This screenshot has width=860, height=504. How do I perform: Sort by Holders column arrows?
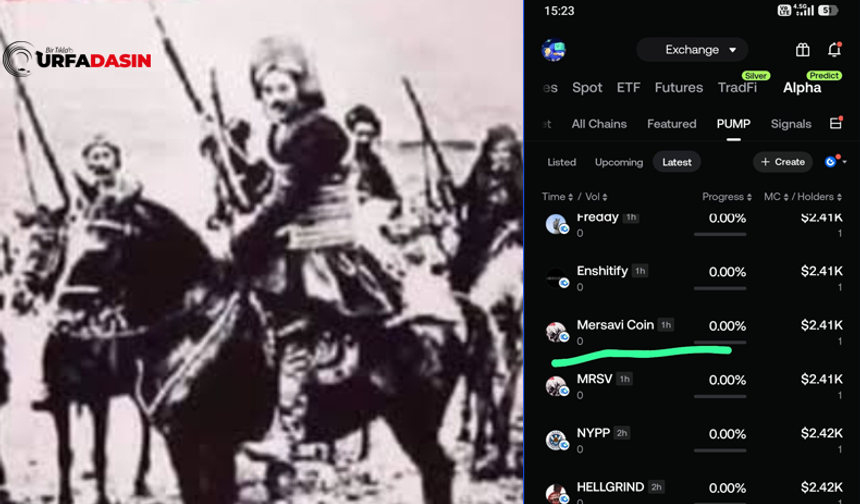click(x=840, y=197)
